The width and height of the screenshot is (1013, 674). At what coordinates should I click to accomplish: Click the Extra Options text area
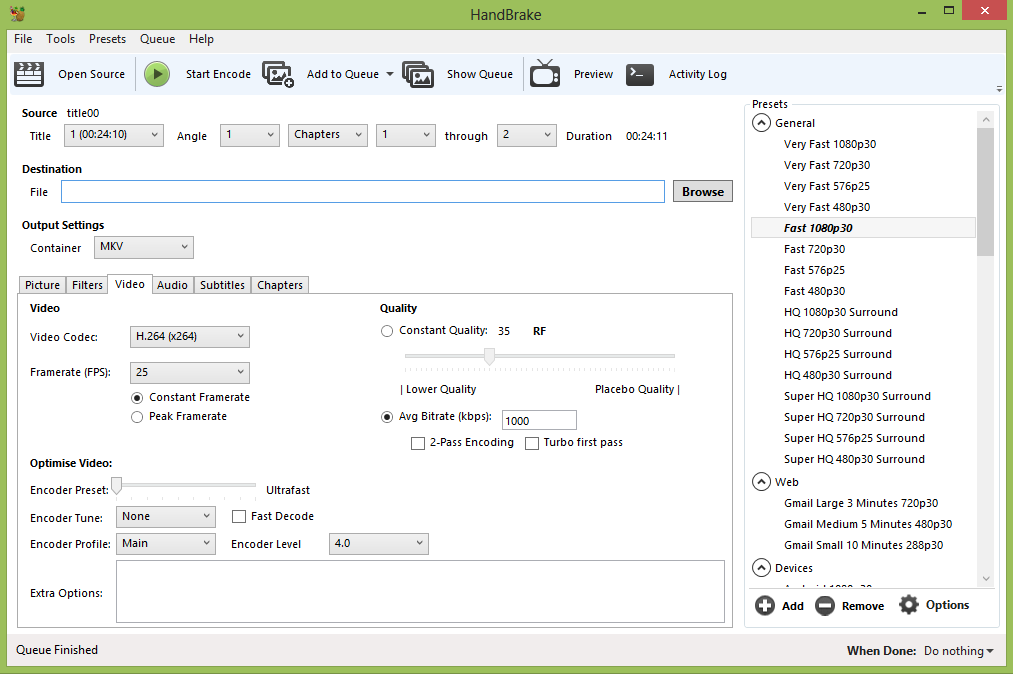tap(421, 591)
